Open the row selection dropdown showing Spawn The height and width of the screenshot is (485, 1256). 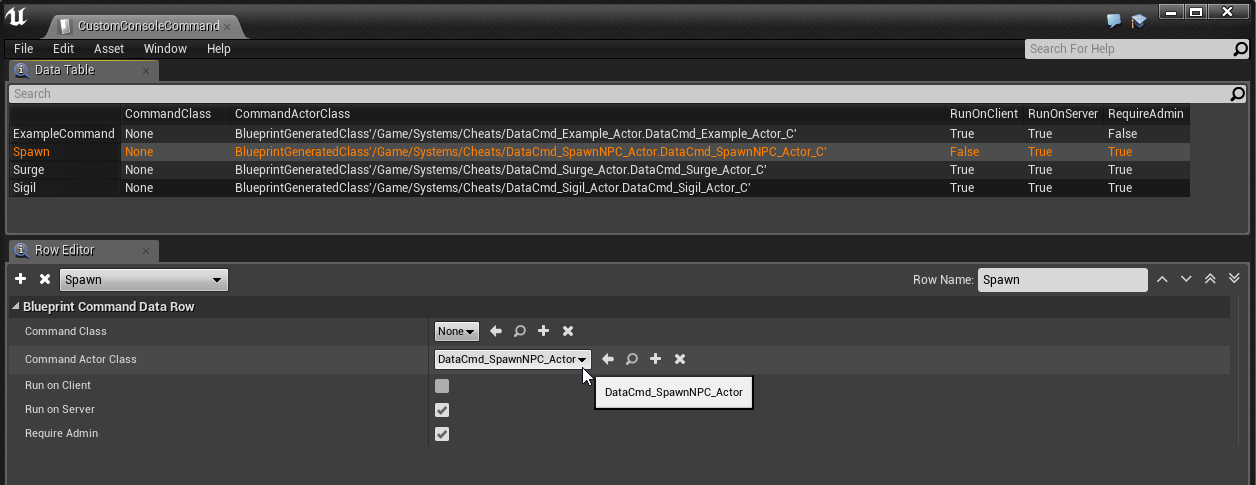144,280
